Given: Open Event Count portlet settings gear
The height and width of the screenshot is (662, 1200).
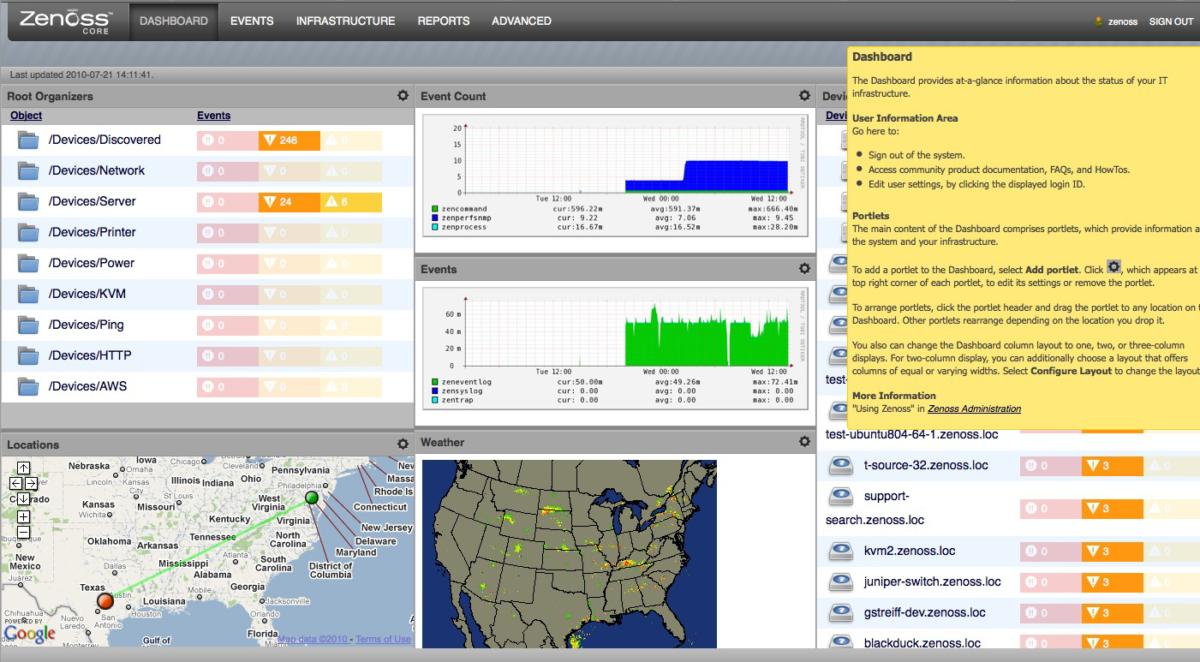Looking at the screenshot, I should 804,96.
